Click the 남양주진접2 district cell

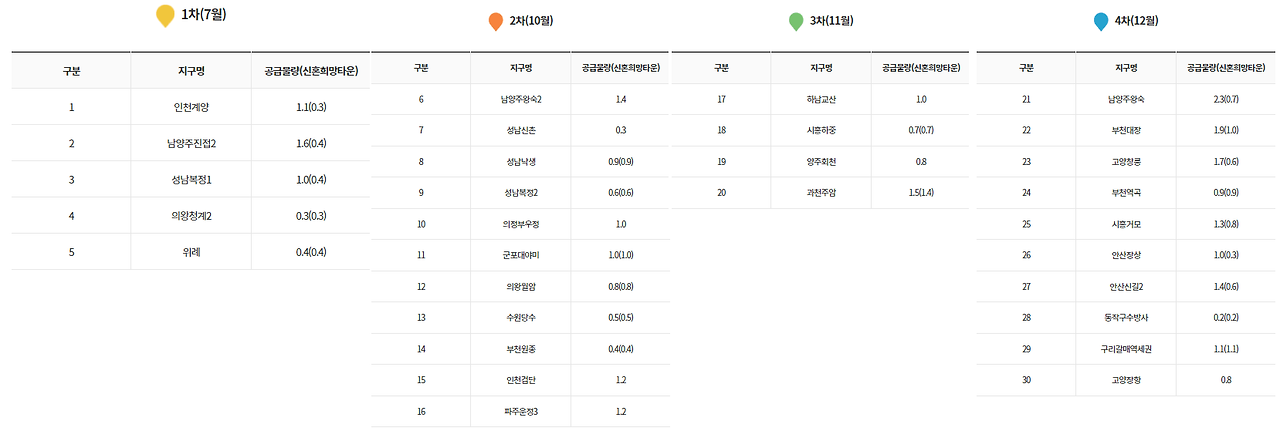(x=190, y=143)
